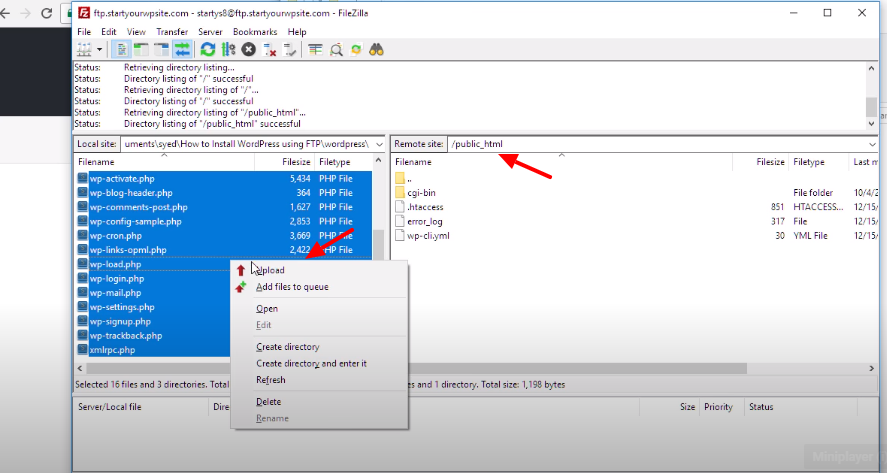887x473 pixels.
Task: Select wp-comments-post.php local file
Action: 138,207
